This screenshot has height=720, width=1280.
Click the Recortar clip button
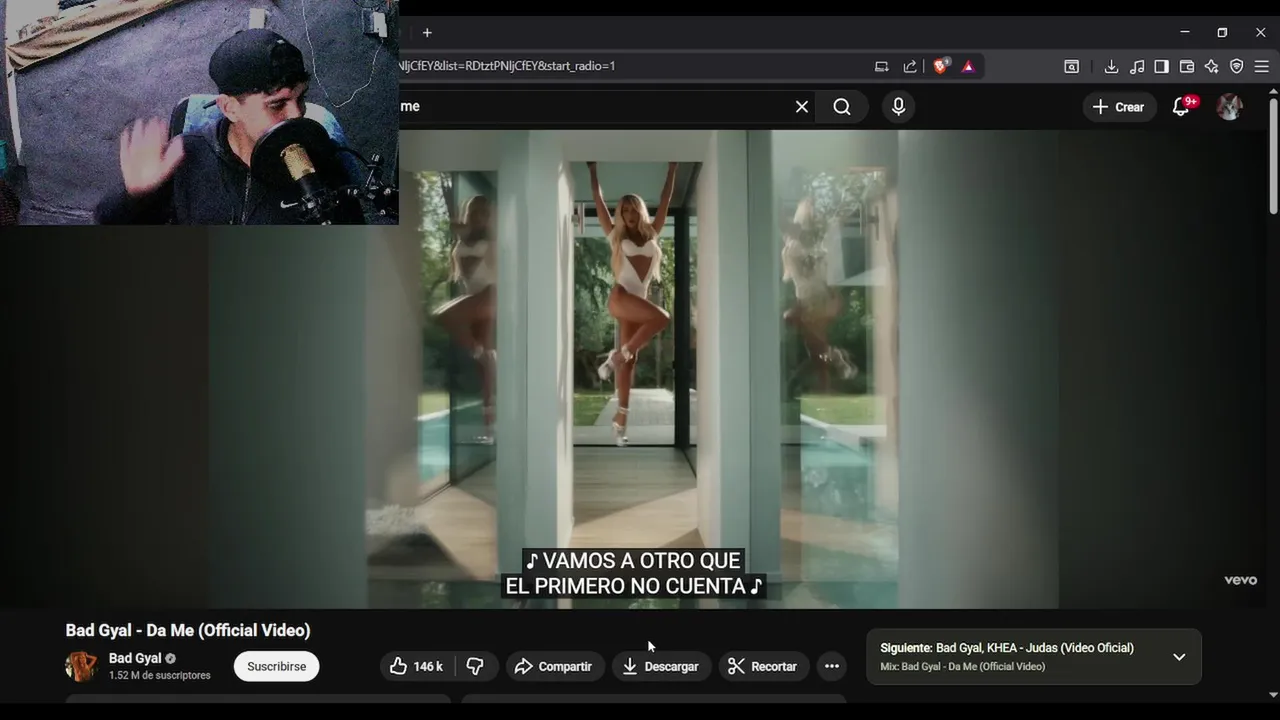[763, 666]
